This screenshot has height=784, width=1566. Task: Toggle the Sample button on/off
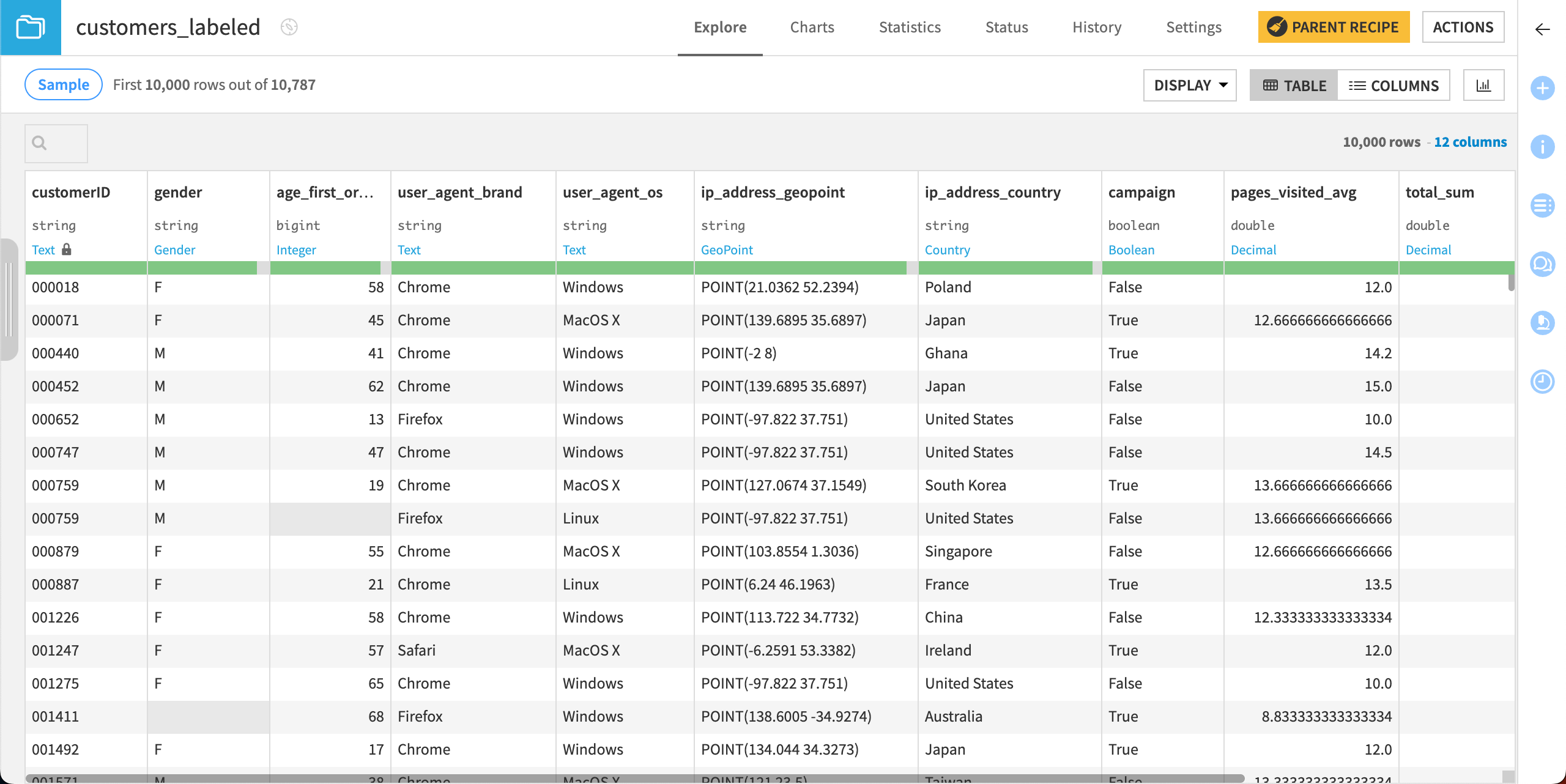(63, 84)
